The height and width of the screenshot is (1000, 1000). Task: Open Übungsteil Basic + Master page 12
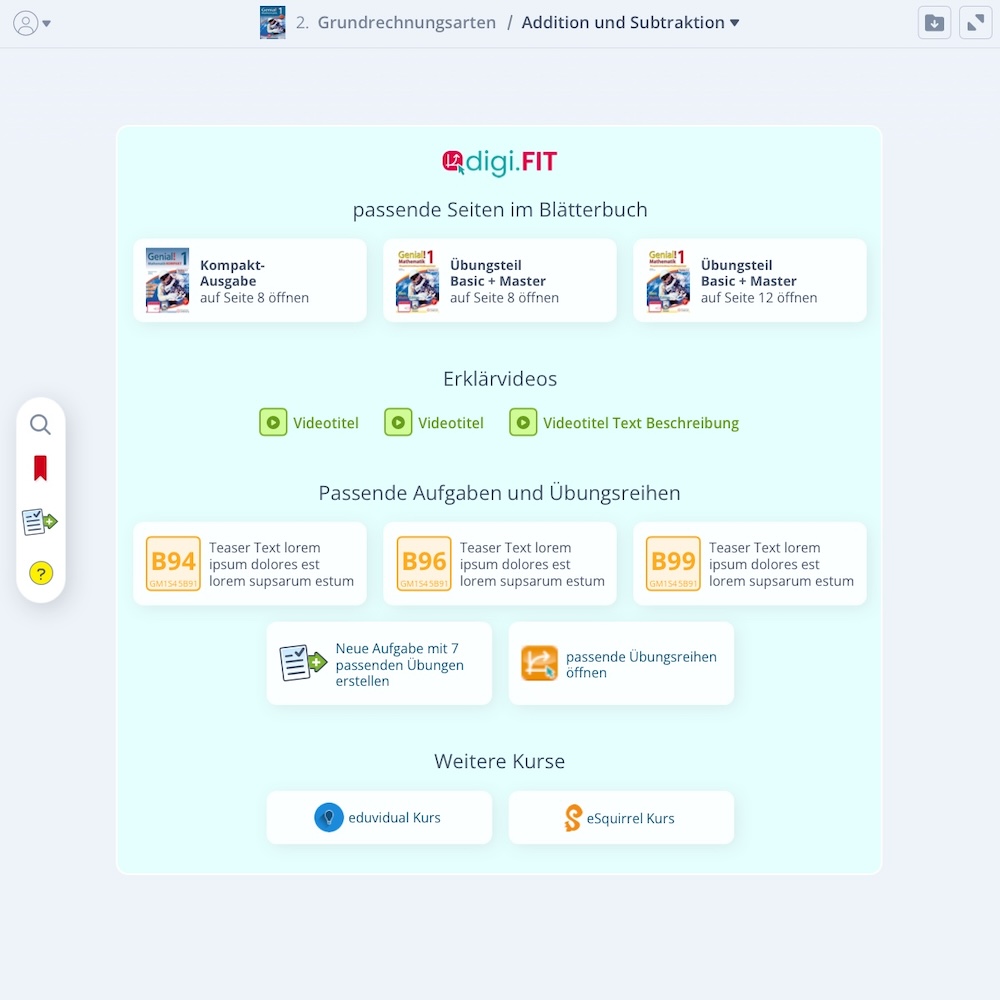point(749,280)
